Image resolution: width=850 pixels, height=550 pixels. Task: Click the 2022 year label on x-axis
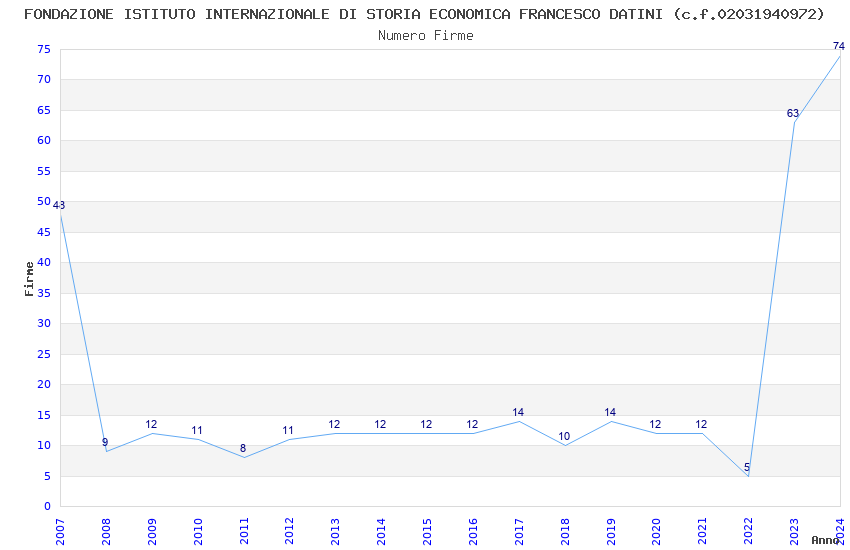748,532
